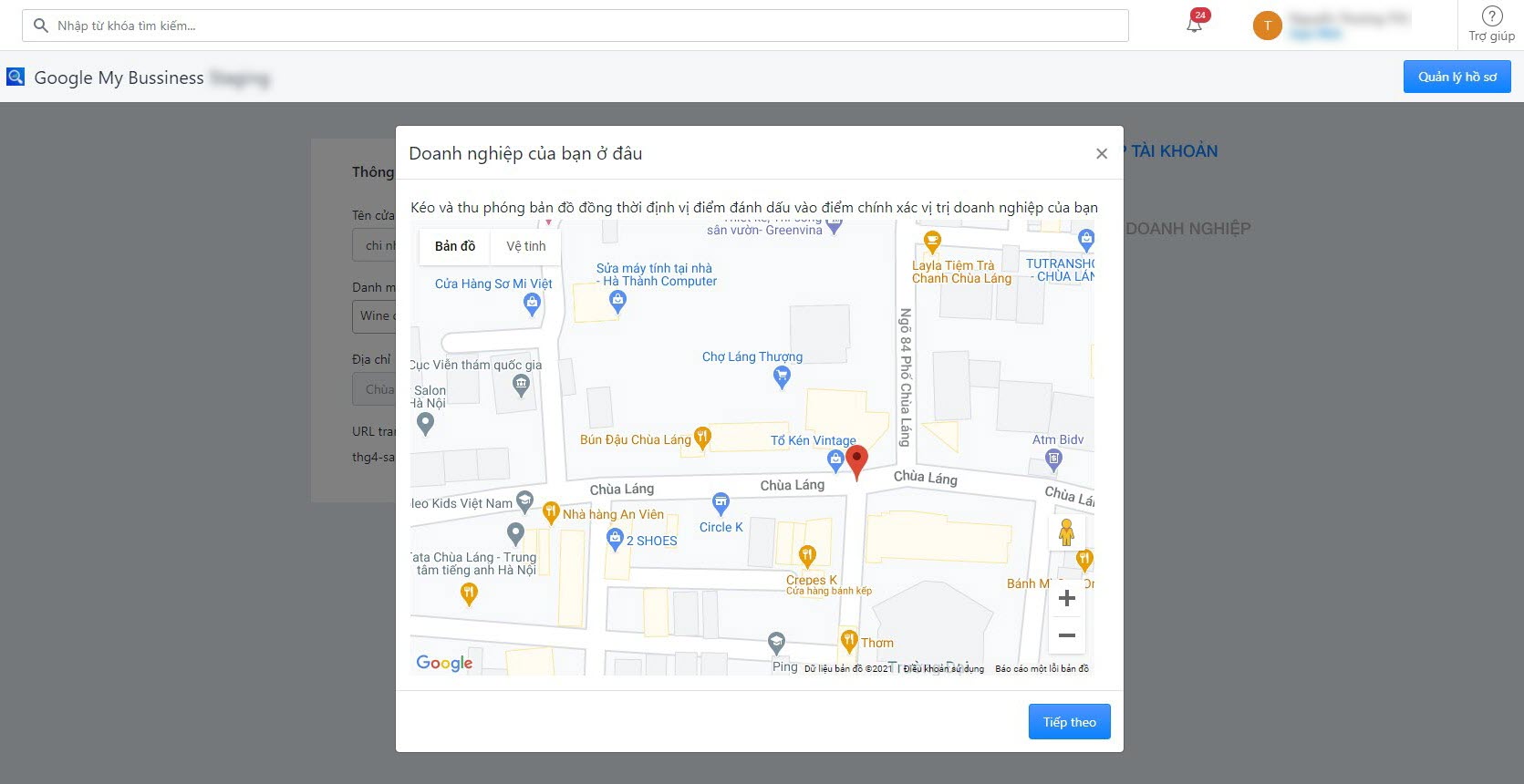
Task: Select the Nhà hàng An Viên restaurant pin
Action: (x=551, y=513)
